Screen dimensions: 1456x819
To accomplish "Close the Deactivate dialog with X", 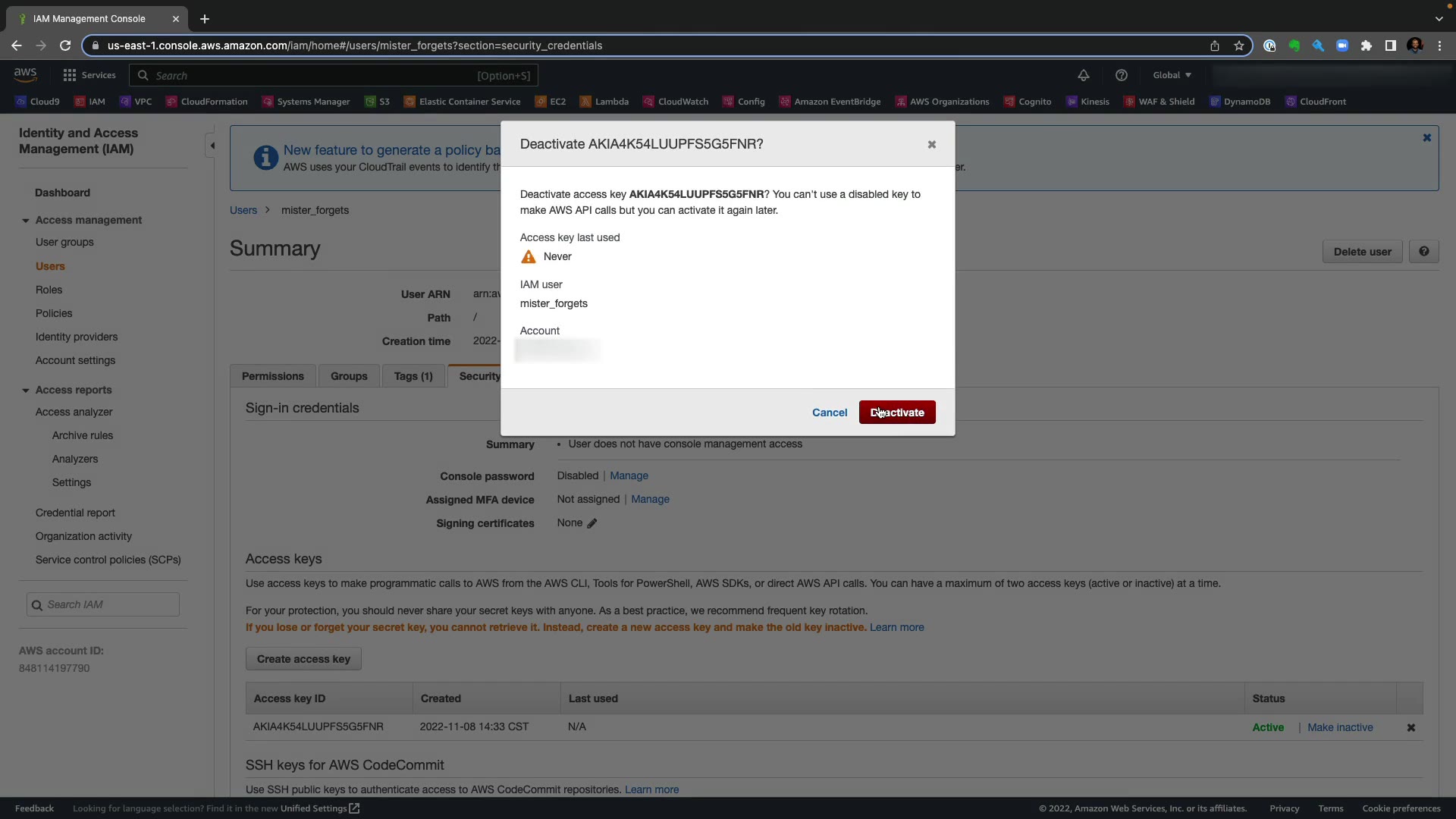I will coord(931,145).
